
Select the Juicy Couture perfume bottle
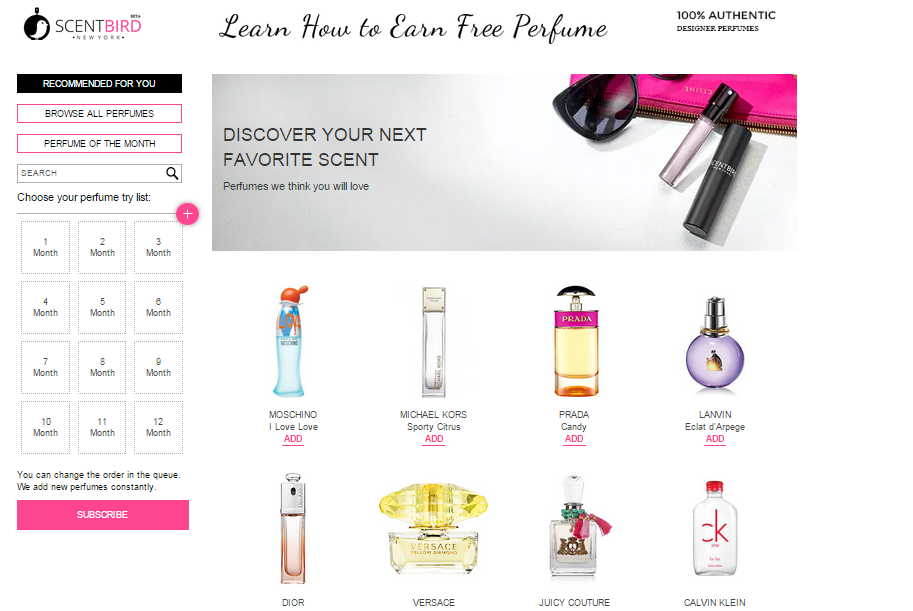(x=578, y=527)
